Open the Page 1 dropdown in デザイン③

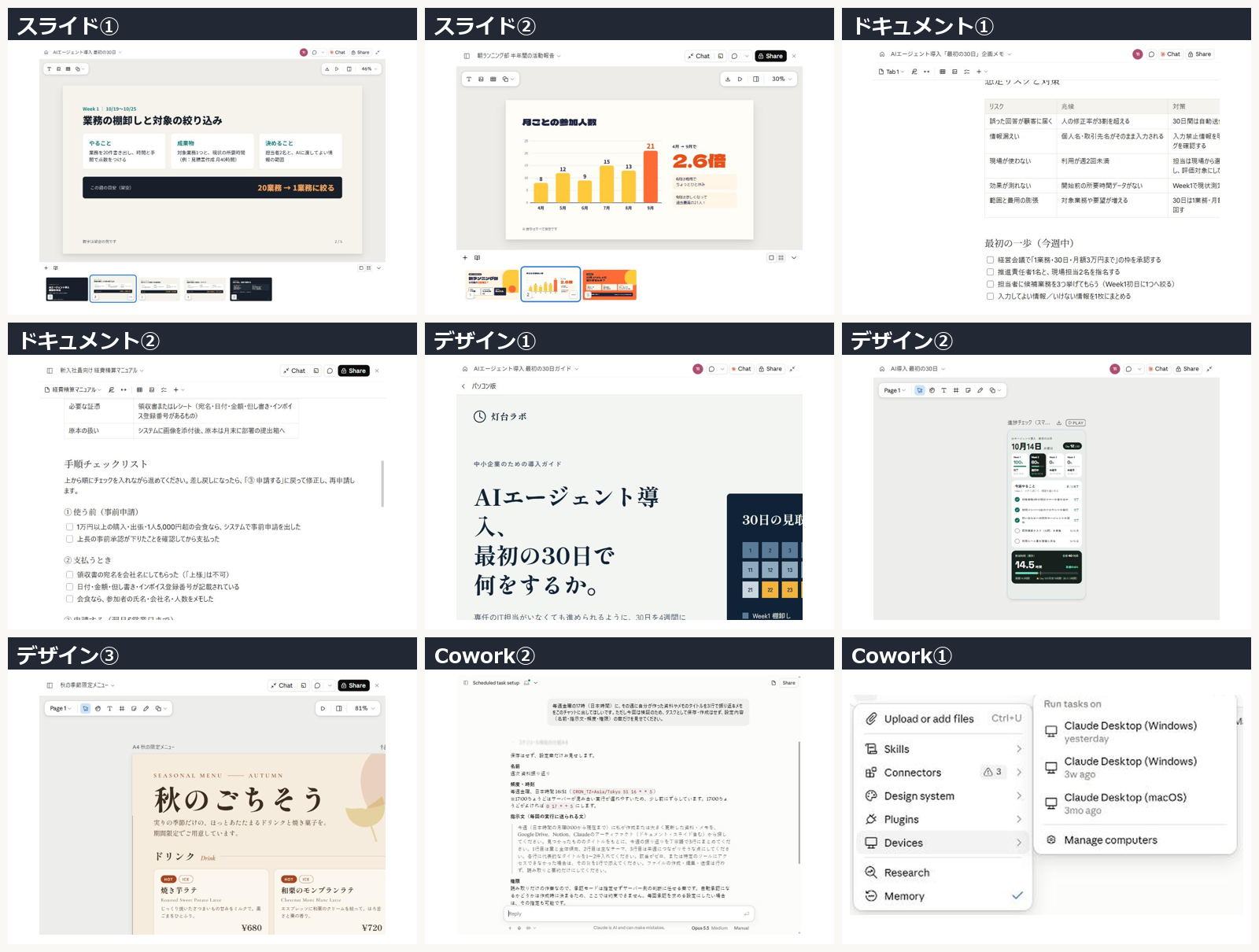point(61,708)
